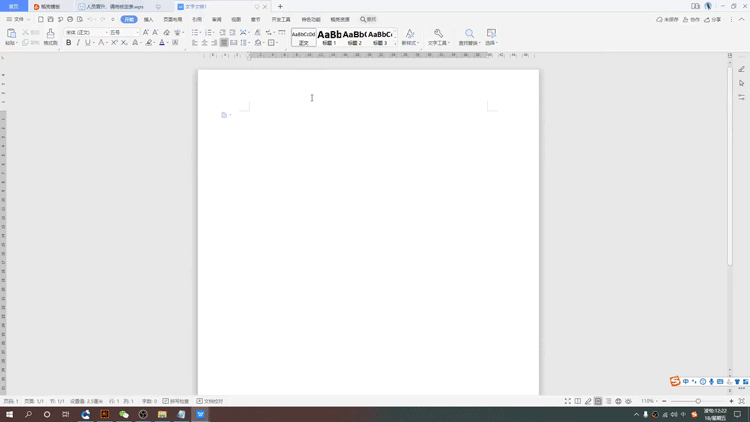Toggle Underline formatting
750x422 pixels.
point(88,43)
